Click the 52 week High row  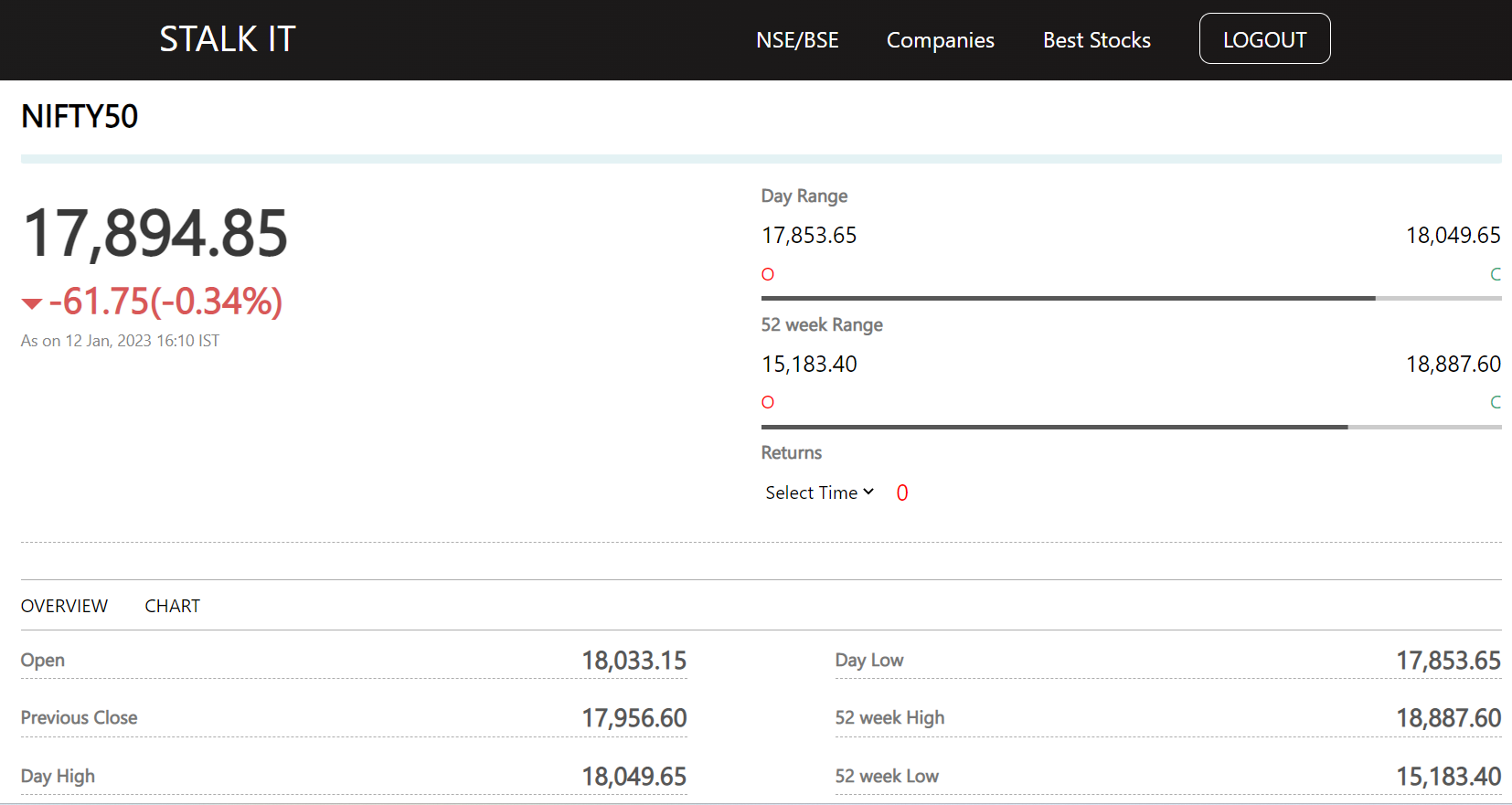pos(1167,718)
